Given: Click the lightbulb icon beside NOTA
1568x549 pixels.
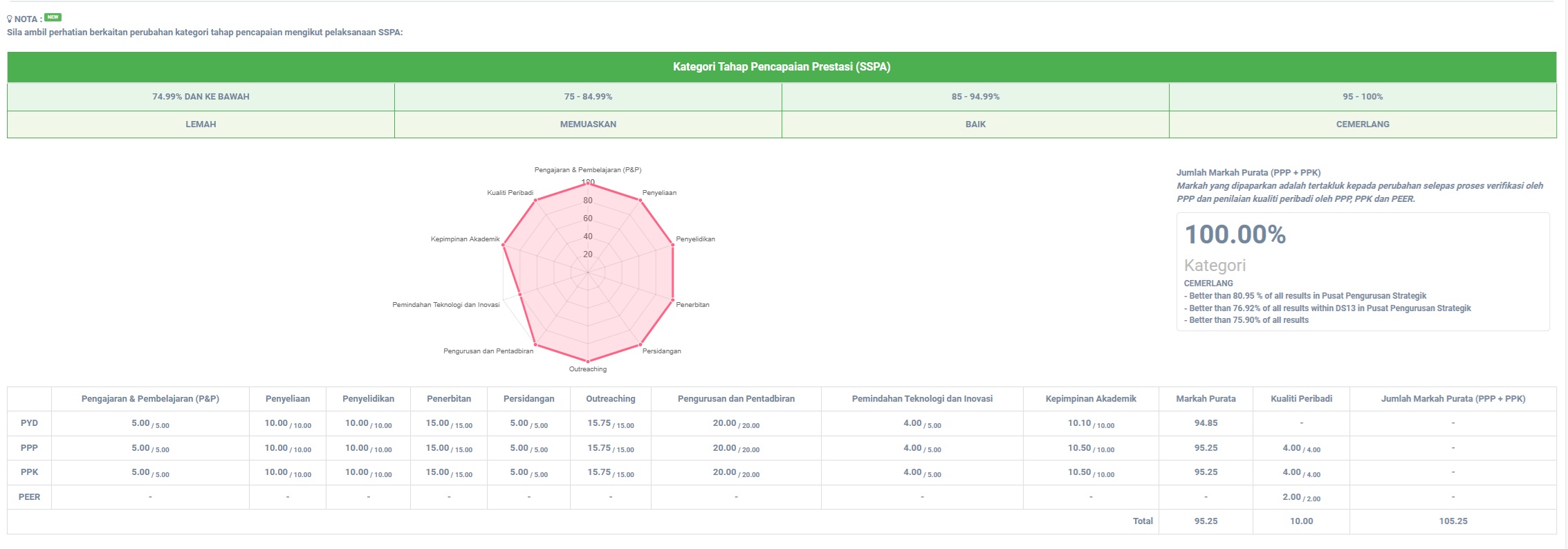Looking at the screenshot, I should coord(10,19).
